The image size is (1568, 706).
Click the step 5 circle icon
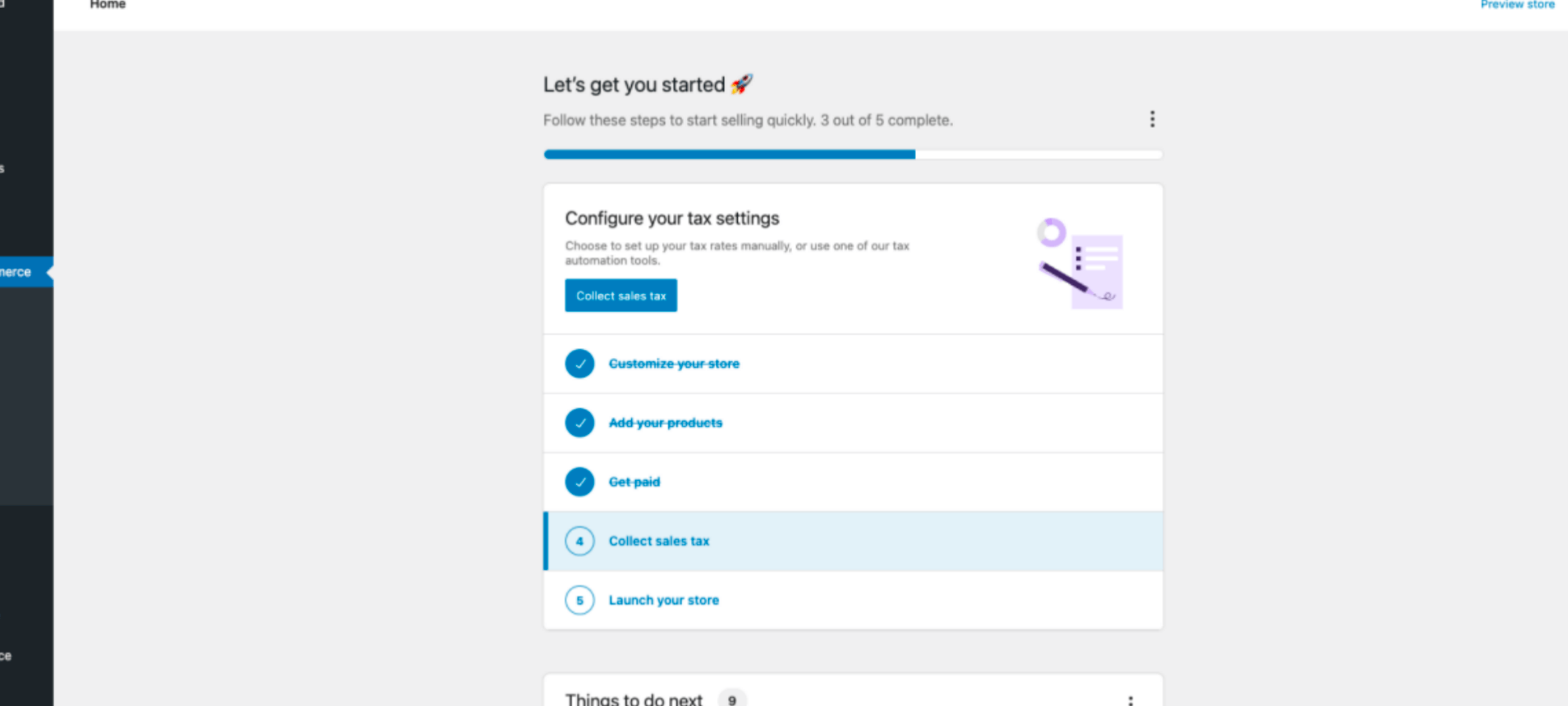coord(579,600)
